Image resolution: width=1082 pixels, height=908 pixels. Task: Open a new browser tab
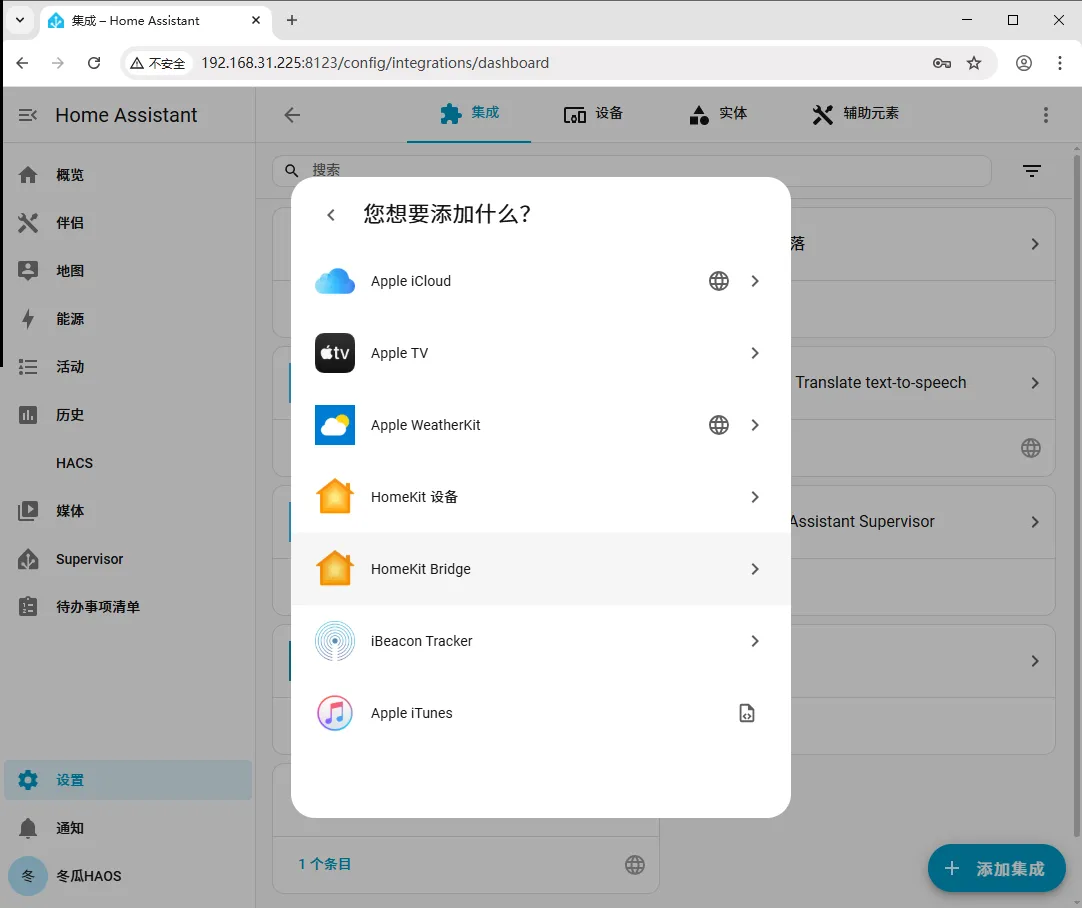pyautogui.click(x=292, y=20)
